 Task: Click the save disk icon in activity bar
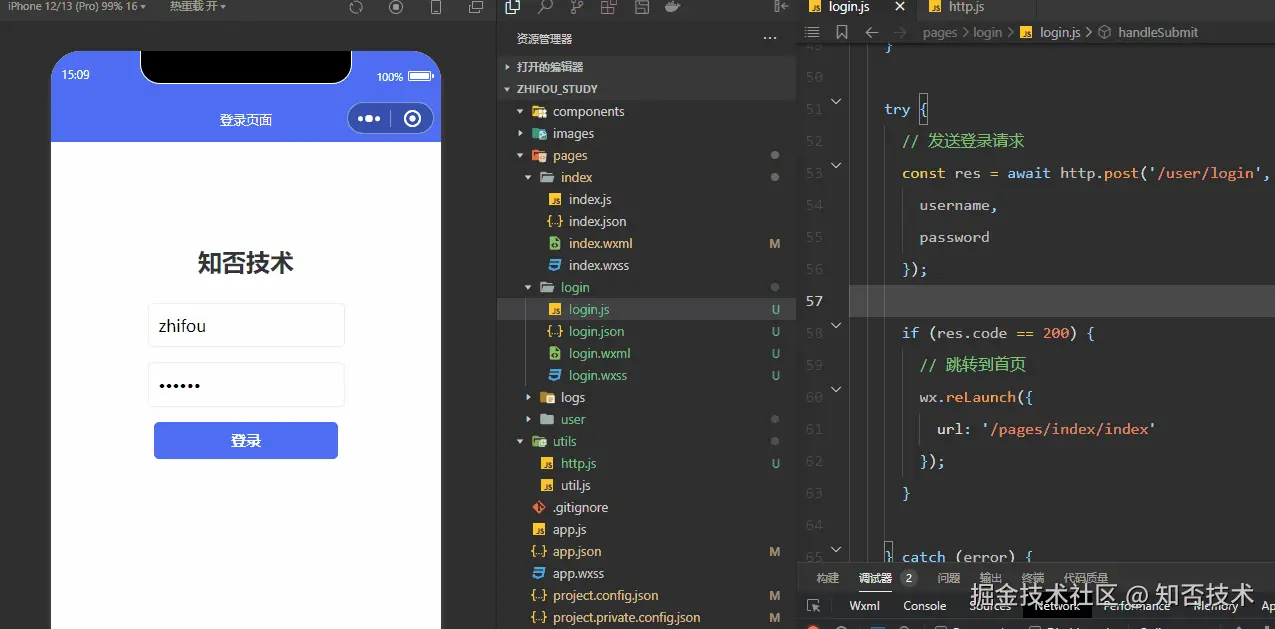[x=641, y=7]
